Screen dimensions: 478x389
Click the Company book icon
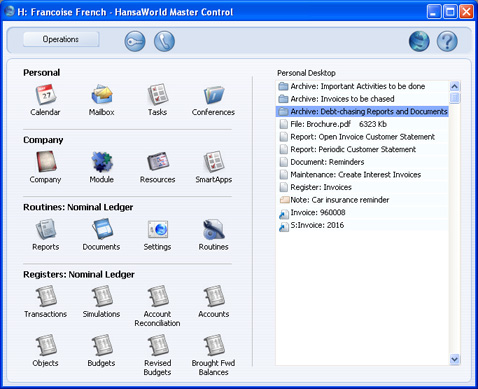point(46,162)
